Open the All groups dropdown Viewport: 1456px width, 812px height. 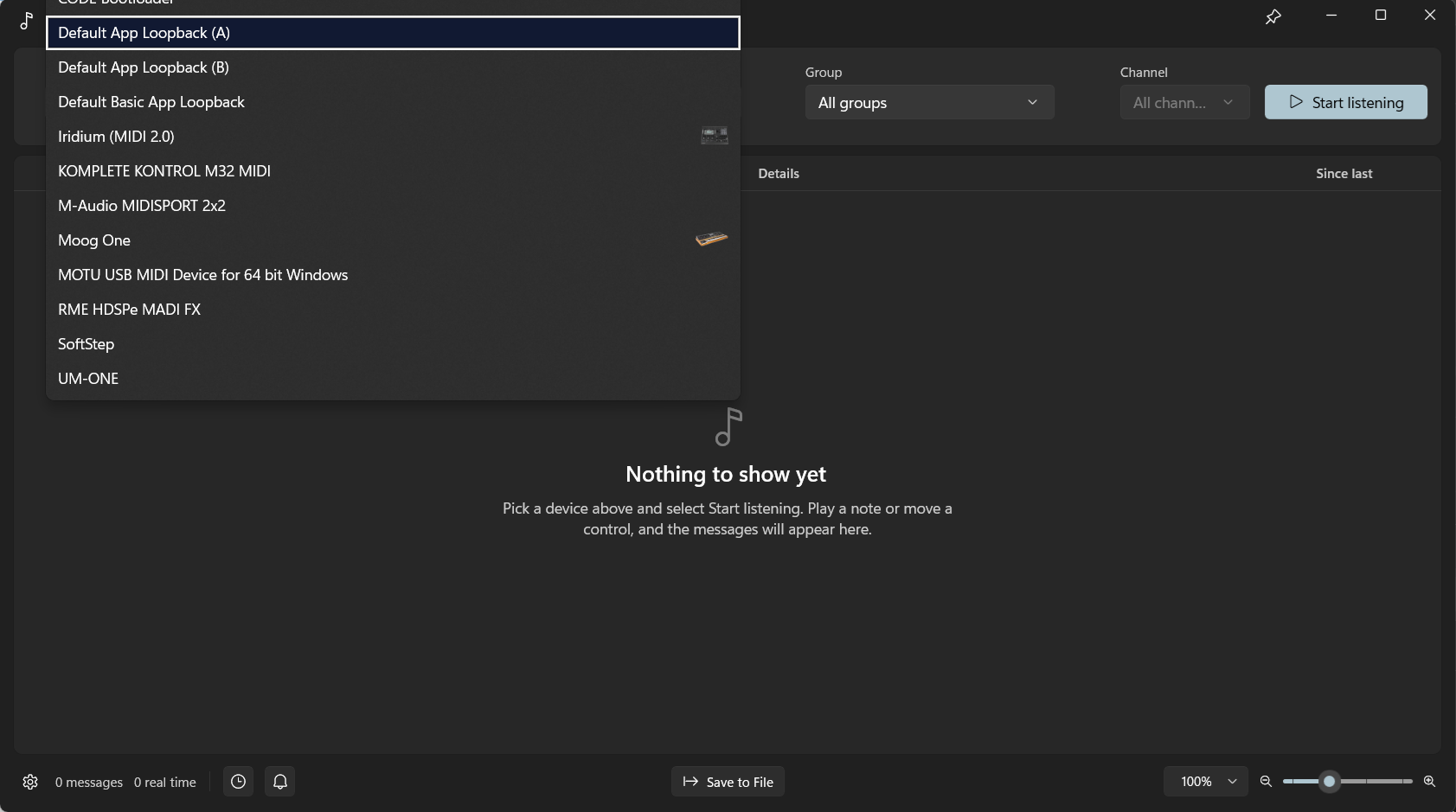[x=929, y=102]
